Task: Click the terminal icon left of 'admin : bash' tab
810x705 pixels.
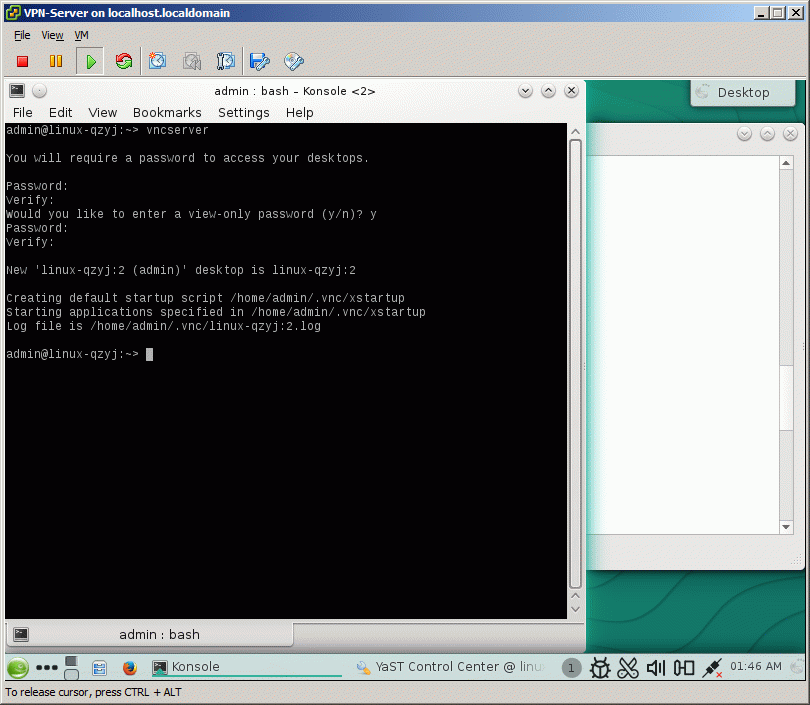Action: [x=21, y=634]
